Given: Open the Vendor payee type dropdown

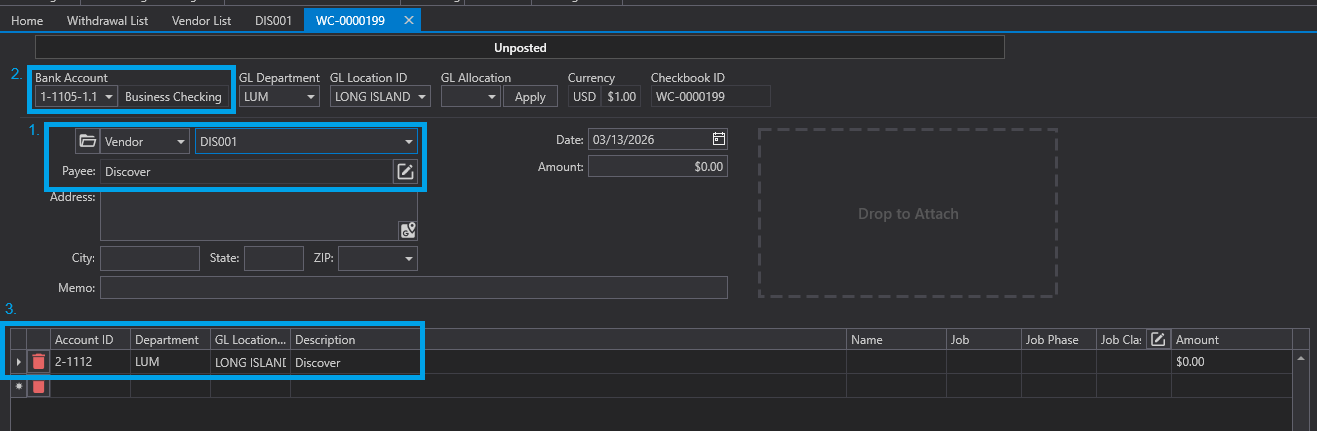Looking at the screenshot, I should click(180, 142).
